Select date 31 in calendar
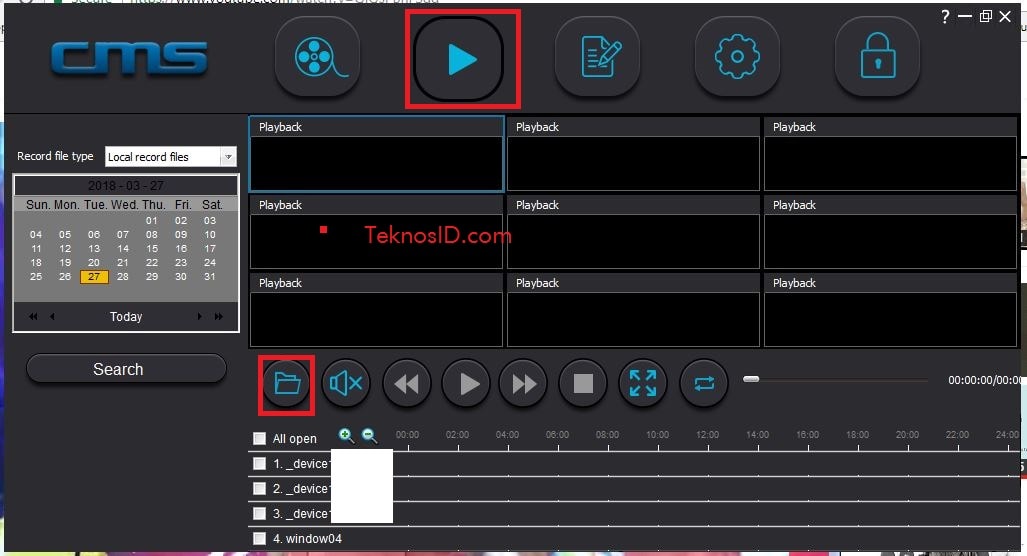1027x556 pixels. tap(210, 276)
